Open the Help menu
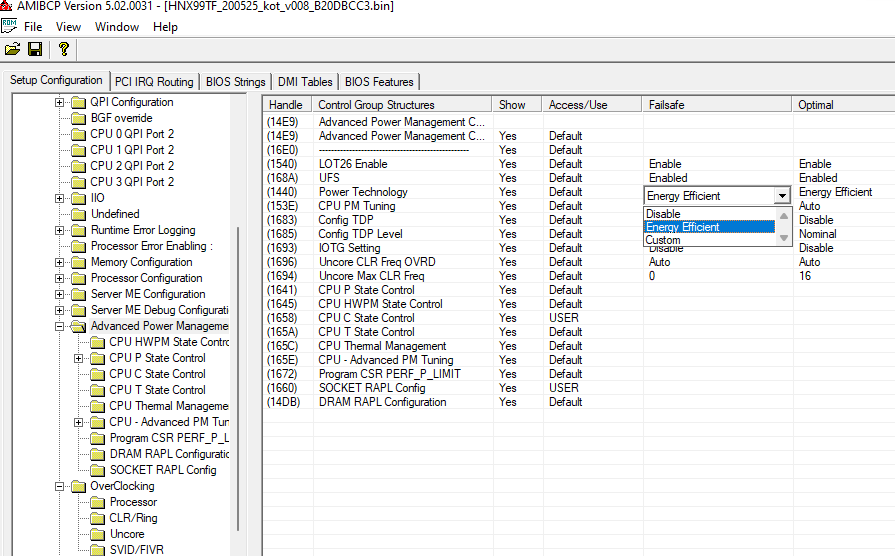The width and height of the screenshot is (895, 556). pos(165,27)
